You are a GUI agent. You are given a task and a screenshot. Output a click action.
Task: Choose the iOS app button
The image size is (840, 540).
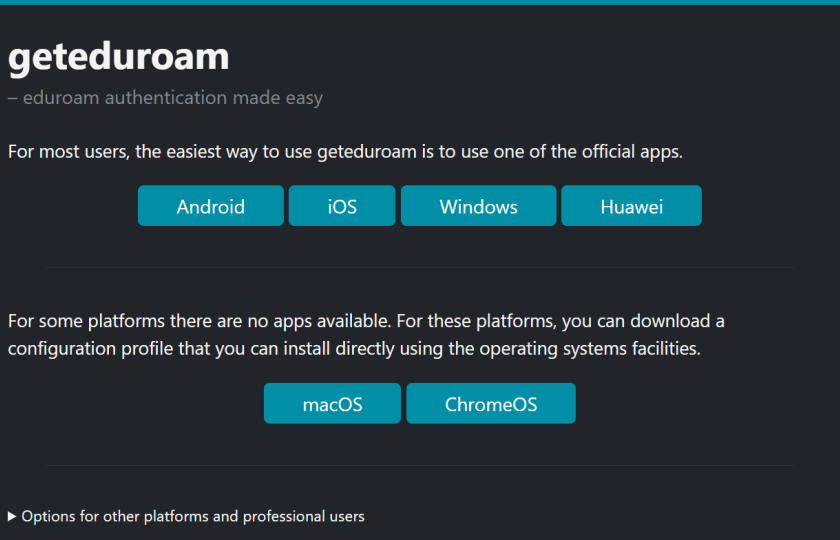[x=342, y=206]
